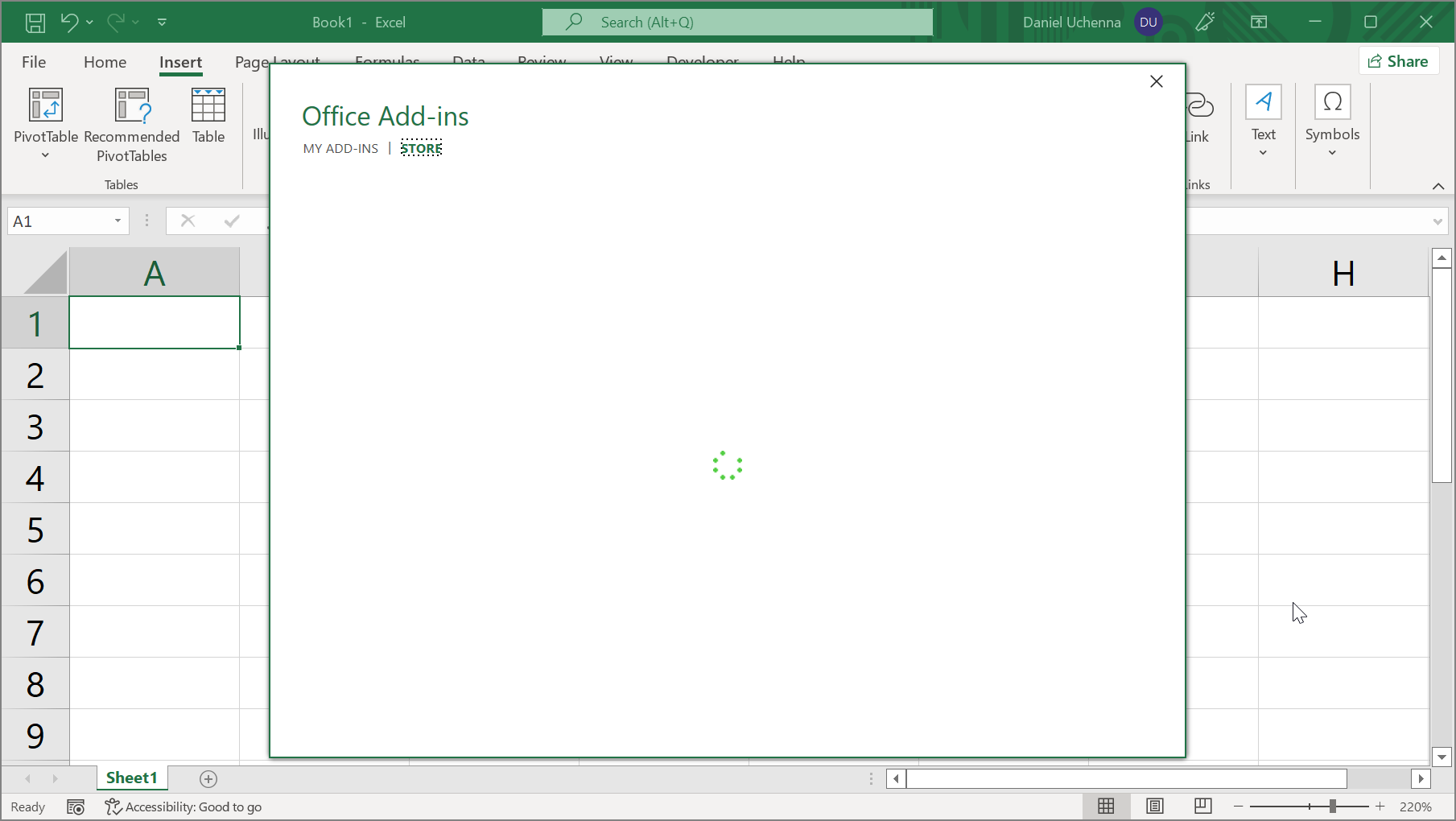
Task: Open MY ADD-INS in the dialog
Action: coord(340,148)
